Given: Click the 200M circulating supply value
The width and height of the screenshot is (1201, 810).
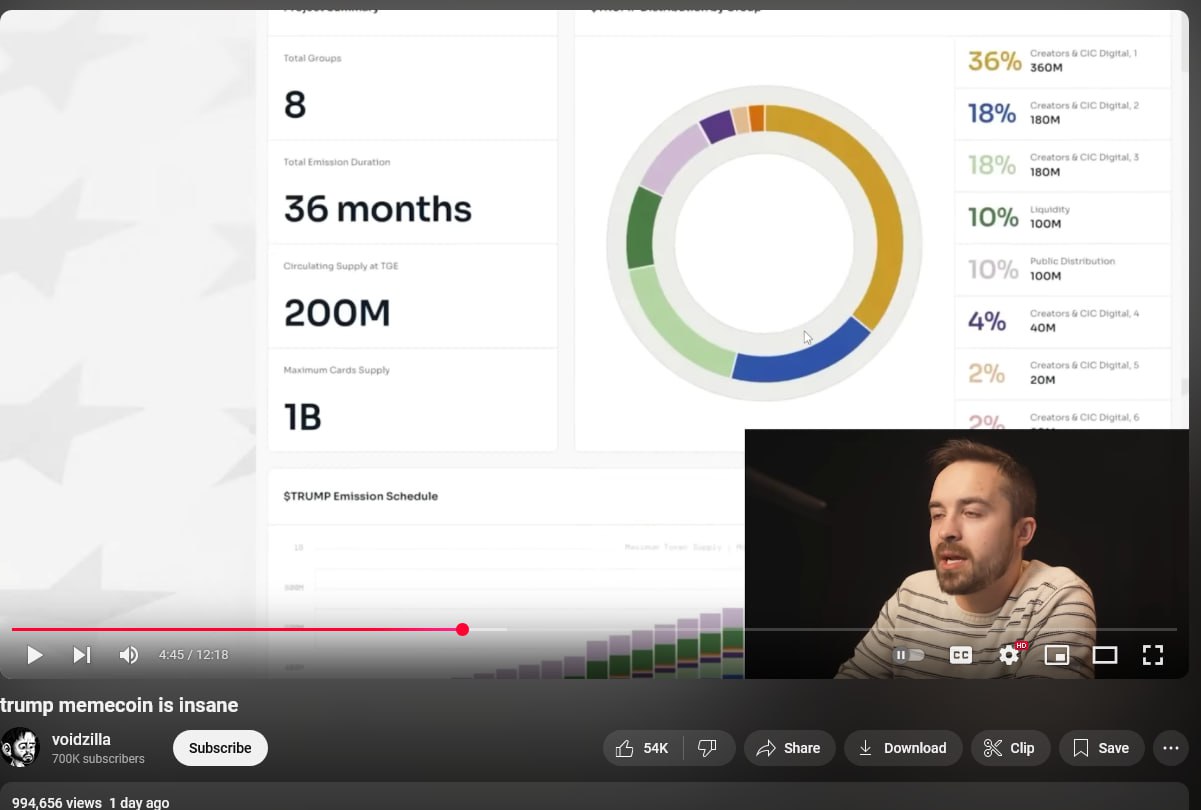Looking at the screenshot, I should [x=337, y=313].
